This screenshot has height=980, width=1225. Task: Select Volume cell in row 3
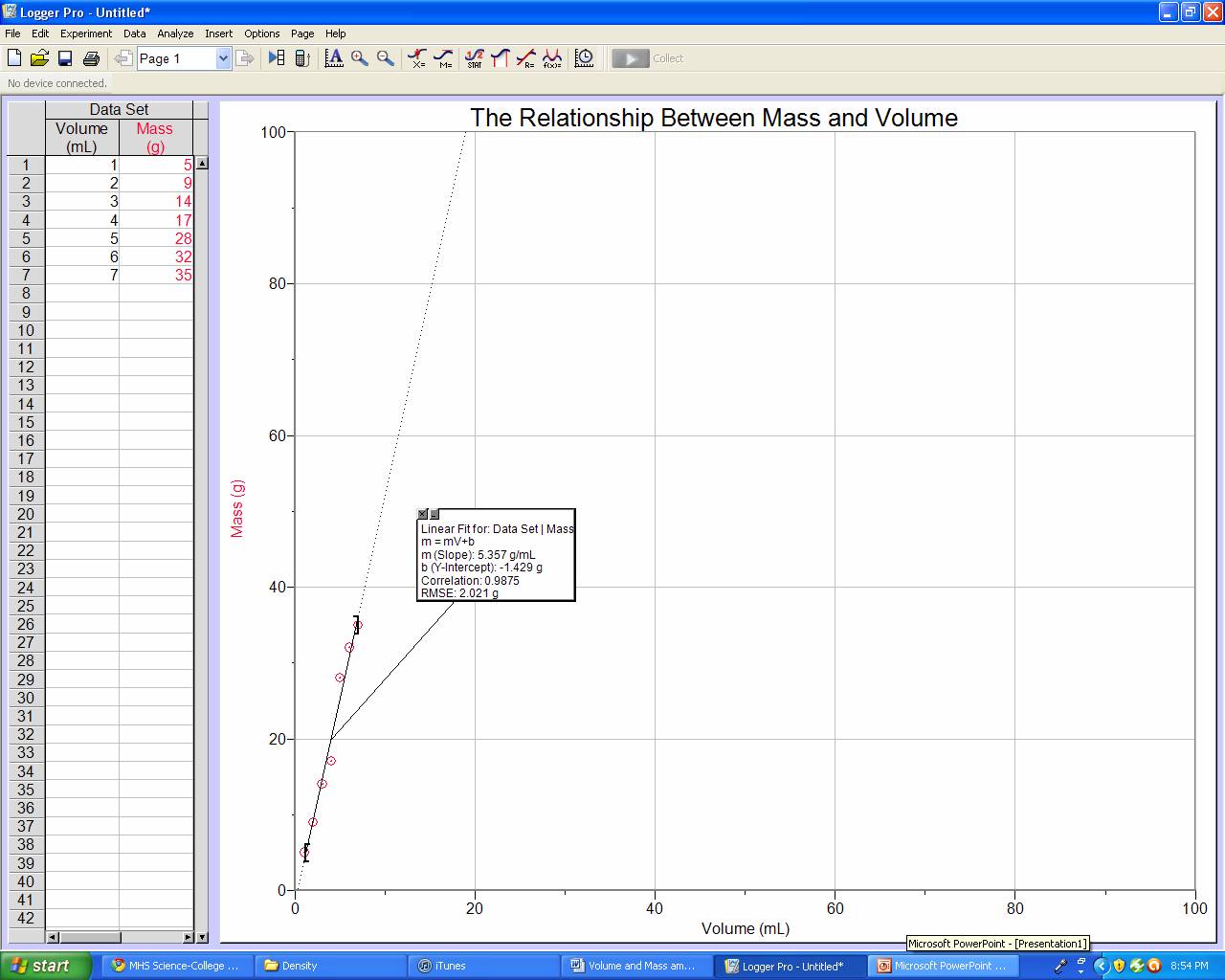tap(82, 202)
